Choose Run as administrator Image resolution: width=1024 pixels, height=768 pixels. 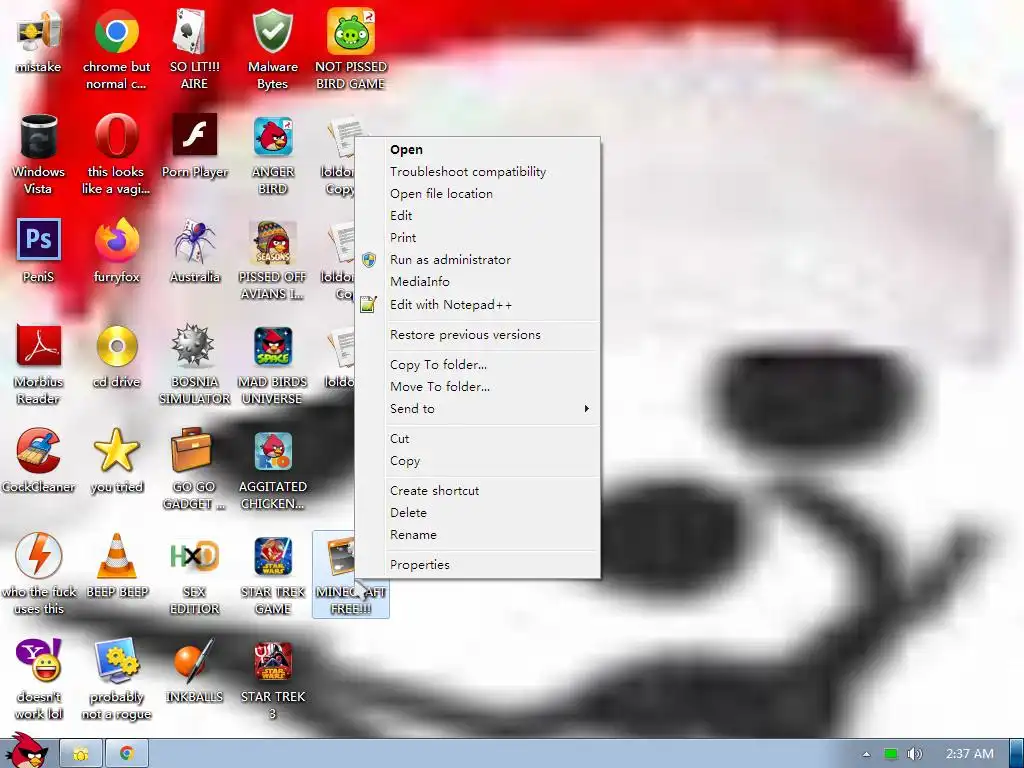[478, 260]
